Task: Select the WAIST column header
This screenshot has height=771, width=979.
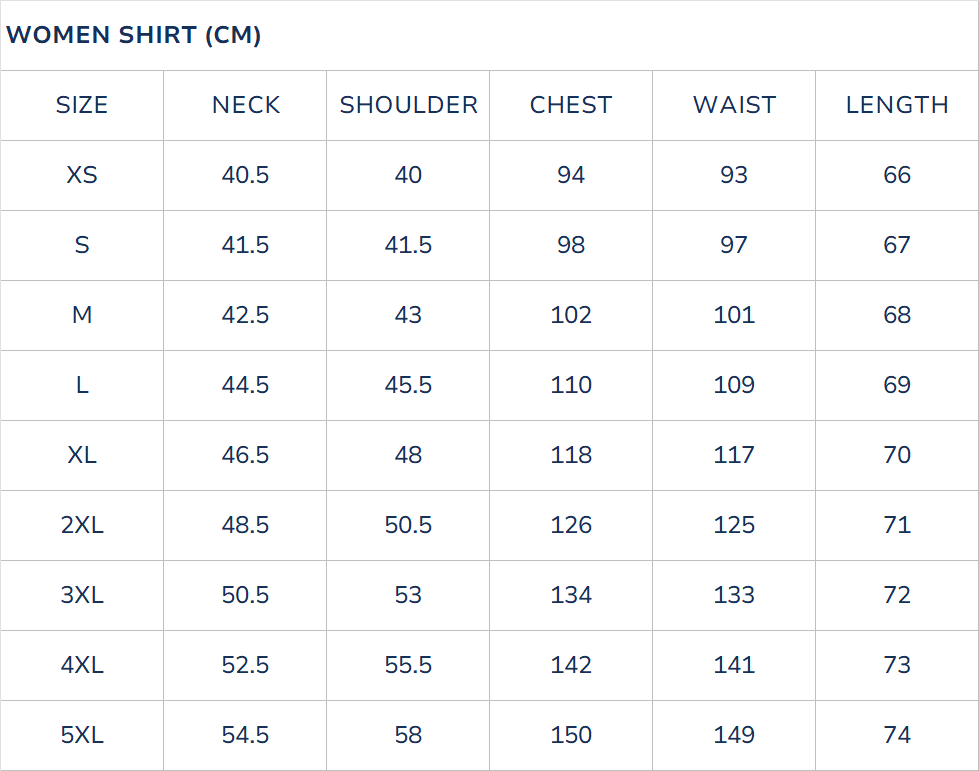Action: 734,105
